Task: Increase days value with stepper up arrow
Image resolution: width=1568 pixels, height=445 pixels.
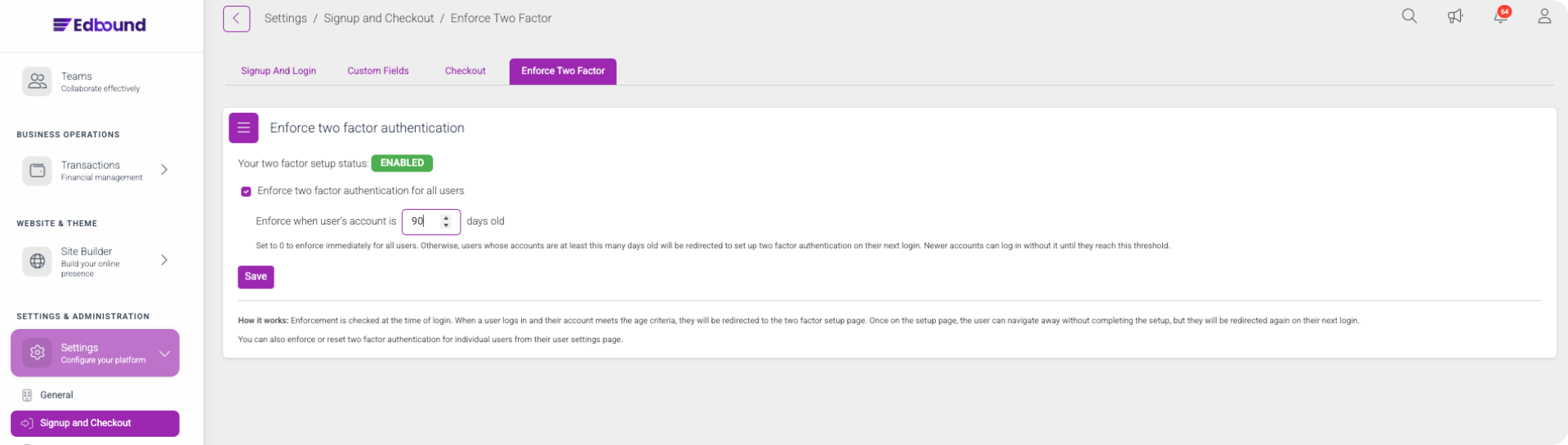Action: [446, 218]
